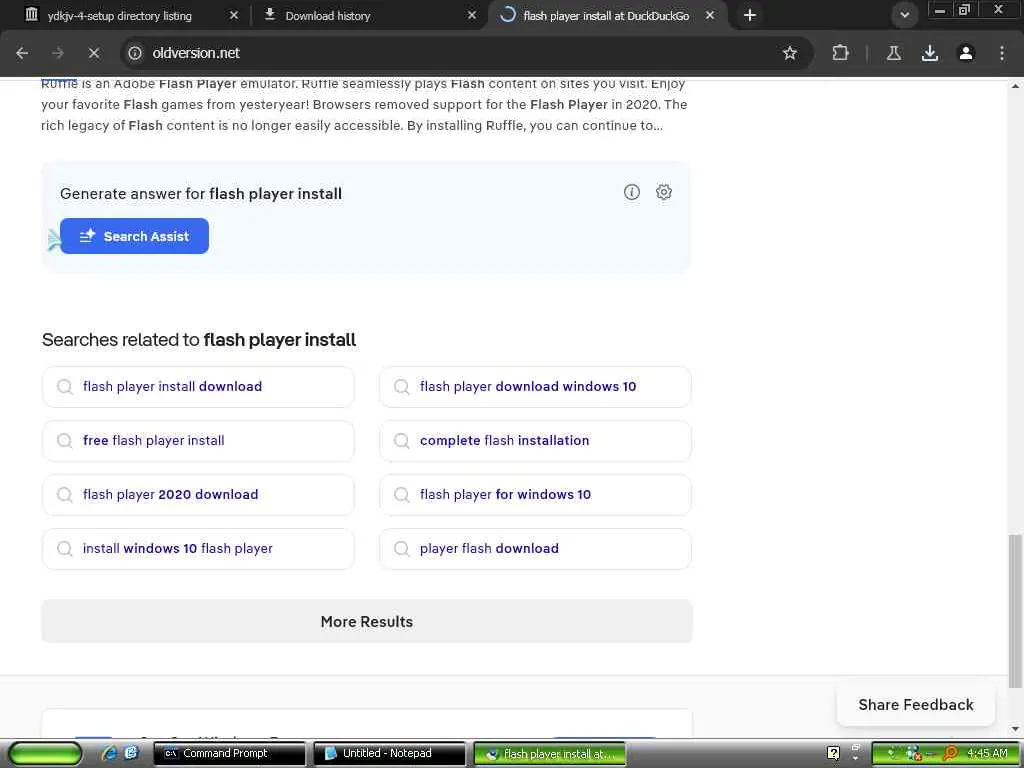The height and width of the screenshot is (768, 1024).
Task: Open the downloads toolbar icon
Action: (x=930, y=53)
